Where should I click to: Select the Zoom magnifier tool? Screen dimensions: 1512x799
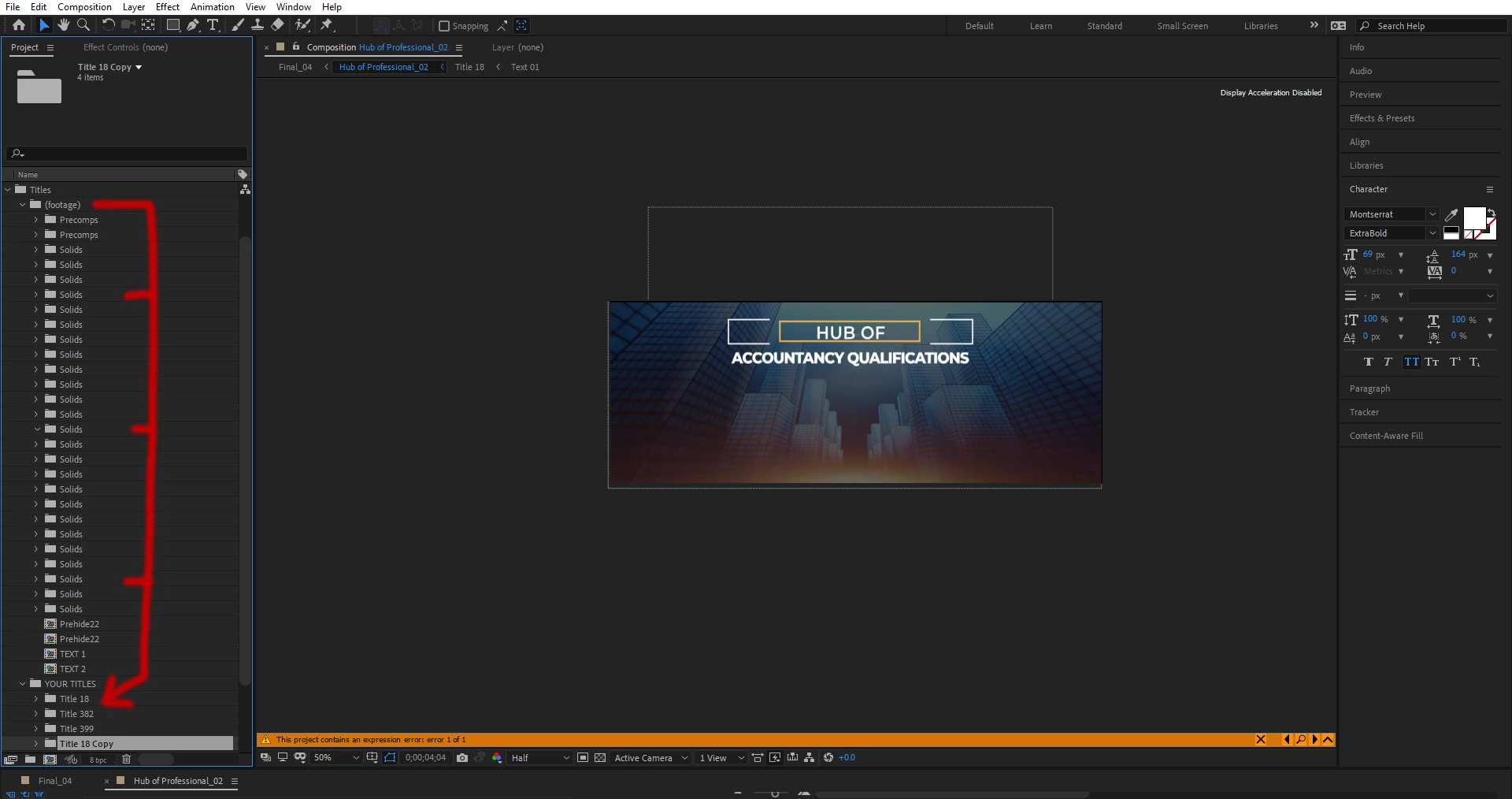pos(83,25)
